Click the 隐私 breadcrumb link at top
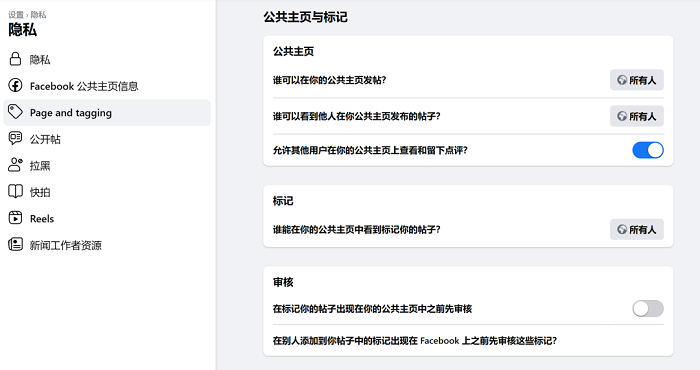 tap(38, 15)
